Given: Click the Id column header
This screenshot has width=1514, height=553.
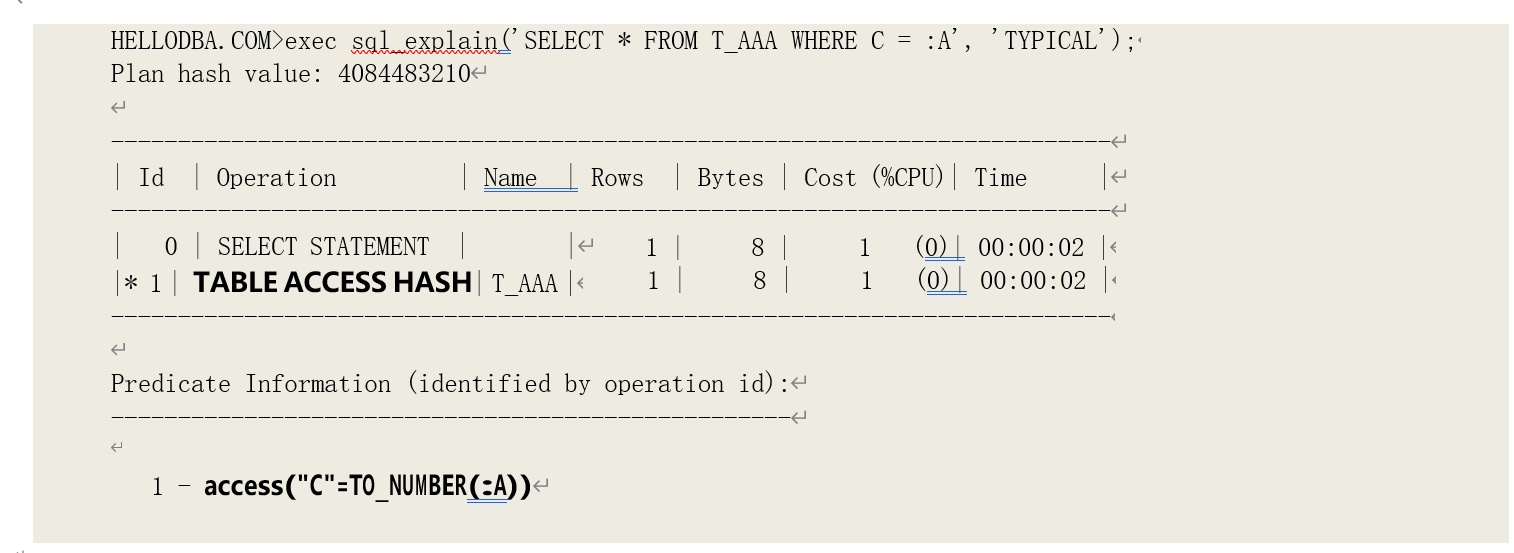Looking at the screenshot, I should pyautogui.click(x=151, y=178).
